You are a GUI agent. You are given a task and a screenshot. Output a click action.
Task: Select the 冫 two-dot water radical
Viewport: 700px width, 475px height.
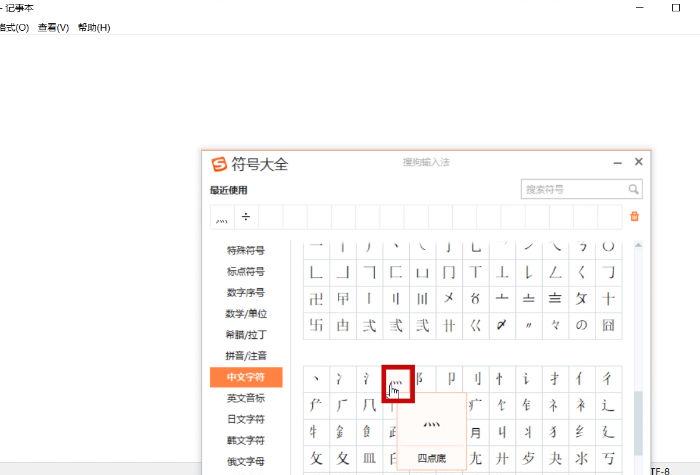pos(342,379)
